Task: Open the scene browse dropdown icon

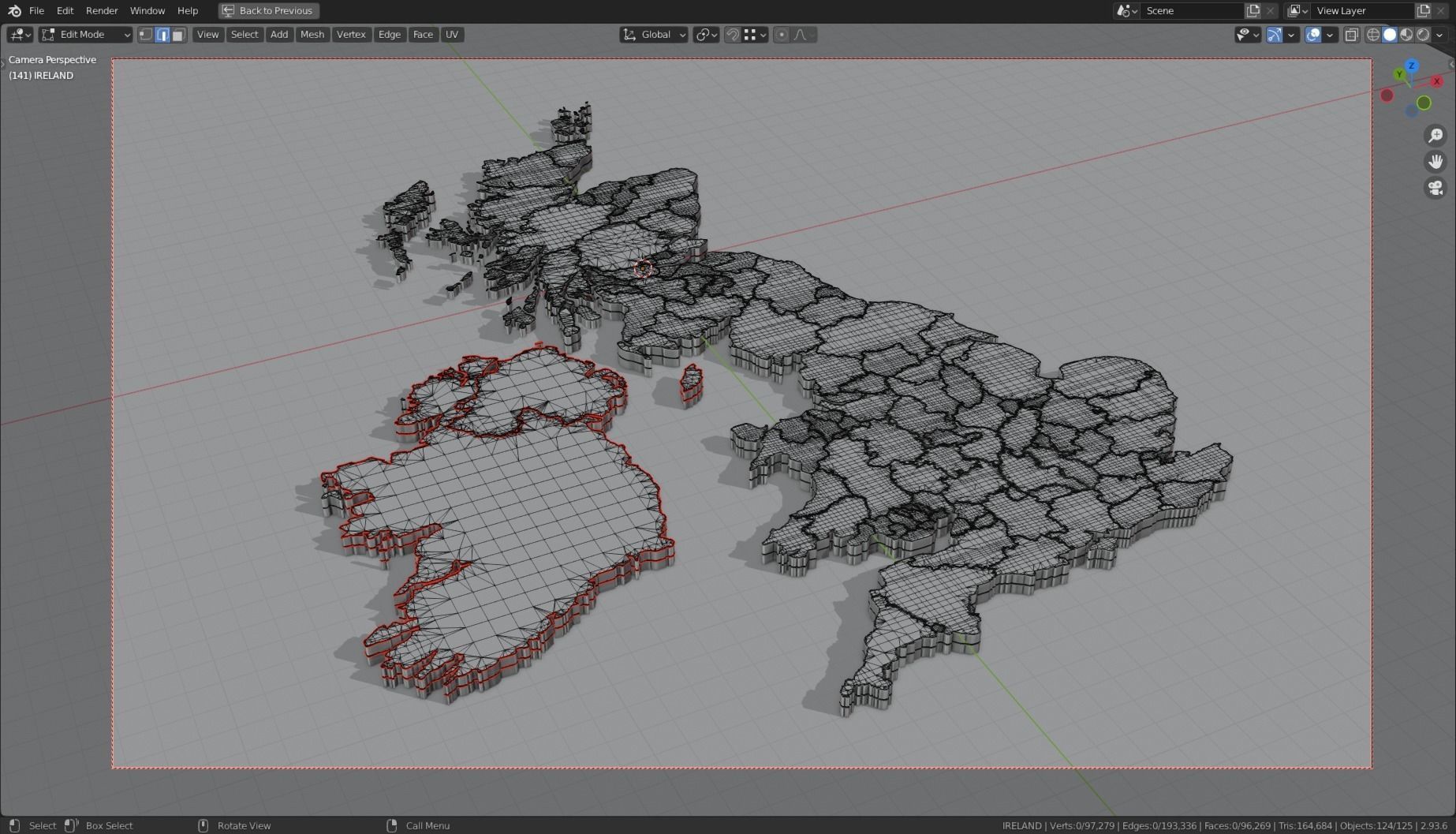Action: pos(1126,10)
